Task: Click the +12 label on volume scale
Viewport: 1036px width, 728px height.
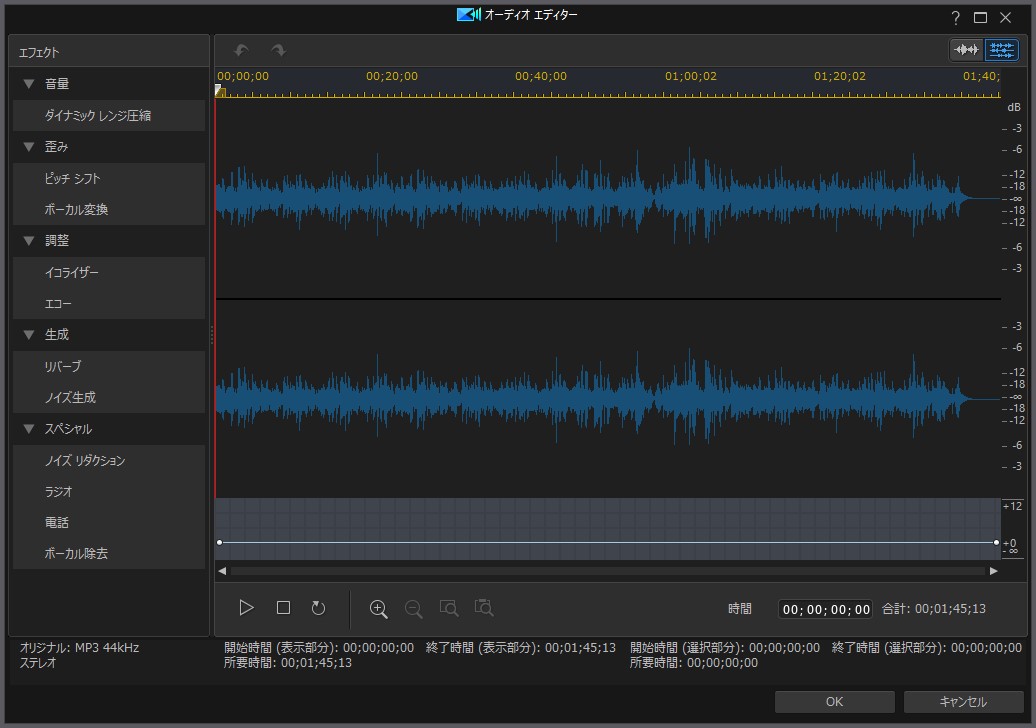Action: [1012, 507]
